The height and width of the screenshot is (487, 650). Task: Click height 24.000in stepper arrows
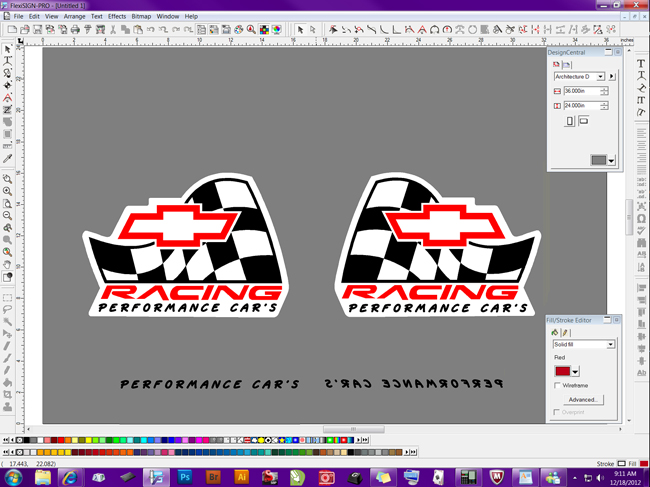[x=604, y=106]
